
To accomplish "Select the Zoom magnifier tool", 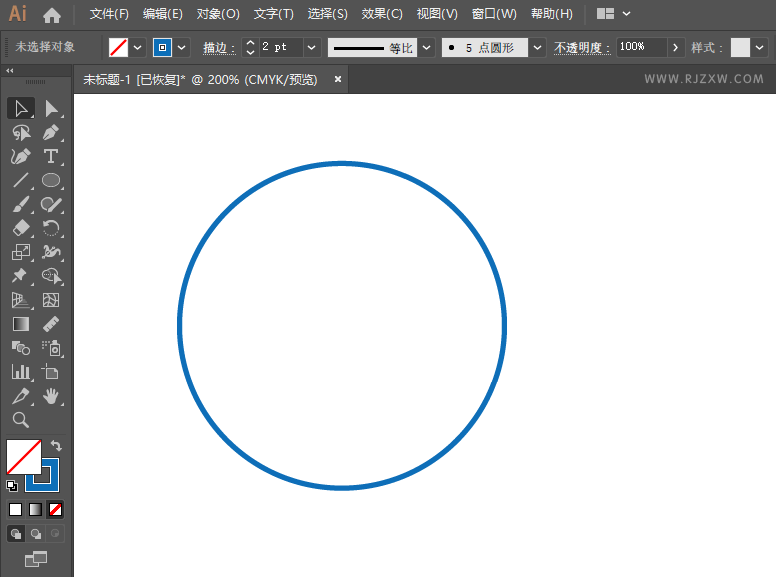I will pyautogui.click(x=21, y=420).
